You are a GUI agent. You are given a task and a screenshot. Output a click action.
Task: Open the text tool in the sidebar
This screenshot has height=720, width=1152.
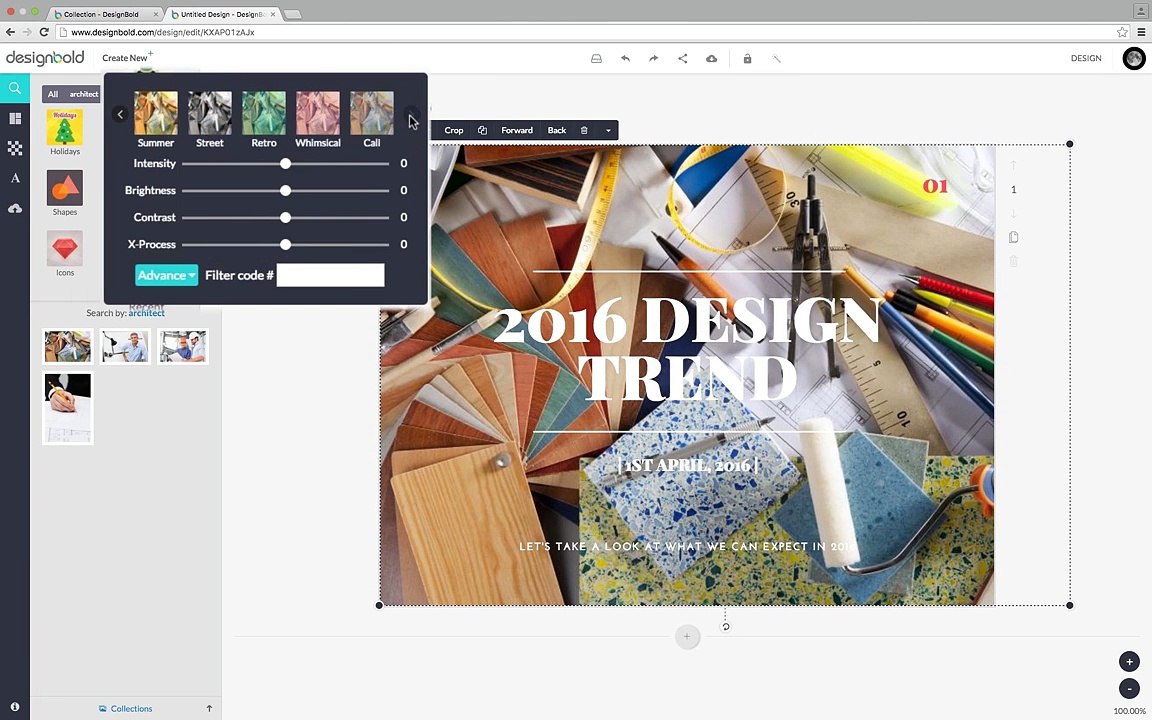[15, 179]
